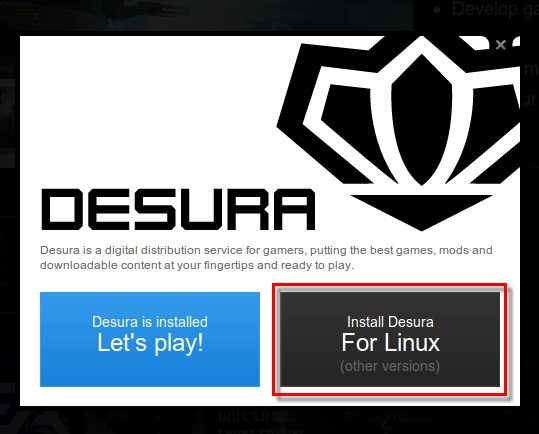This screenshot has height=434, width=539.
Task: Close the Desura install dialog
Action: [x=500, y=45]
